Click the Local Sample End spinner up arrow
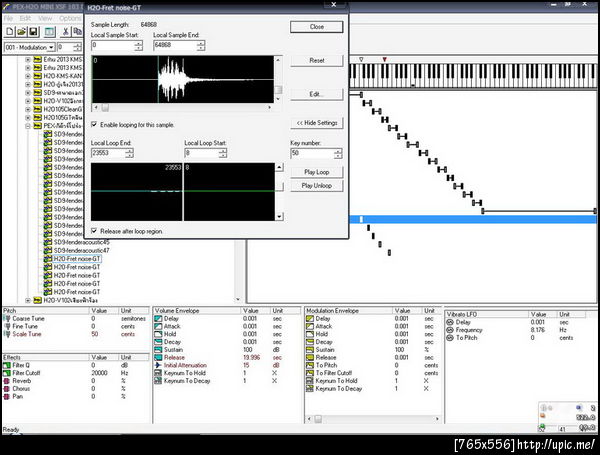This screenshot has height=455, width=600. 201,43
